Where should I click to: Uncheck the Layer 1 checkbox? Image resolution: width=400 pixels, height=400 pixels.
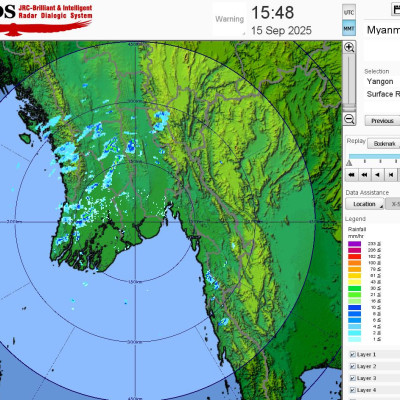point(352,354)
